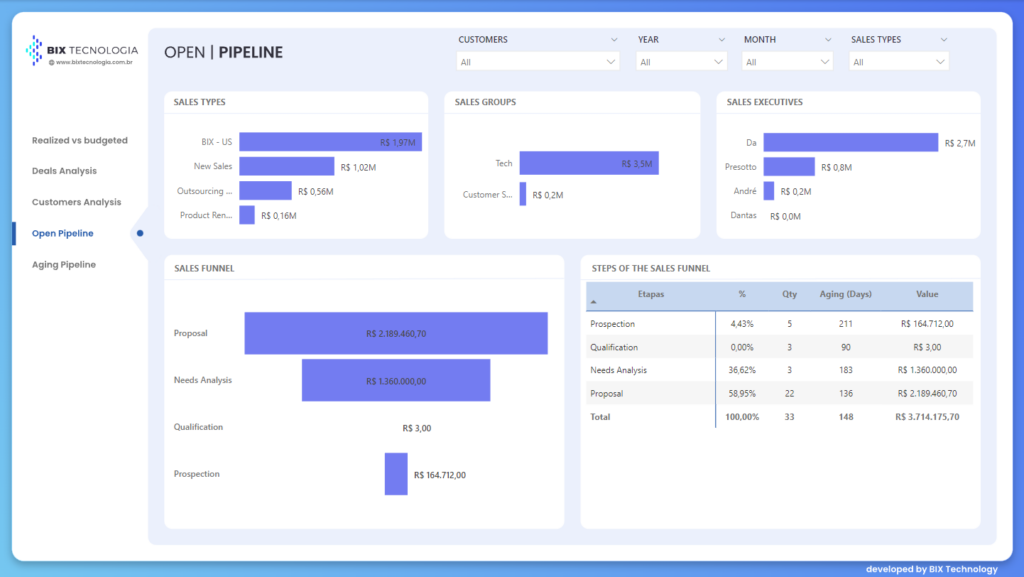Open the Customers 'All' dropdown
The image size is (1024, 577).
click(538, 62)
